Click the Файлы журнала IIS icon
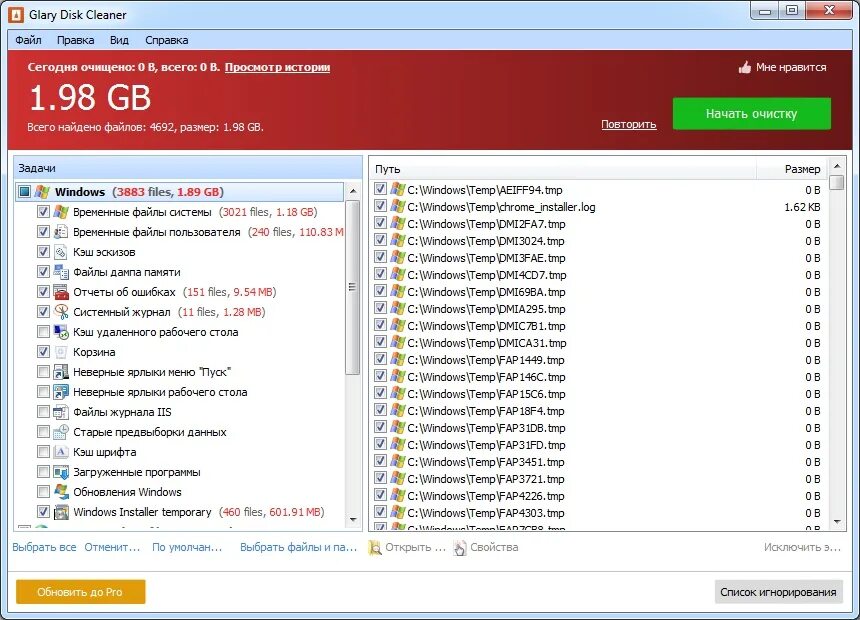The height and width of the screenshot is (620, 860). point(61,412)
